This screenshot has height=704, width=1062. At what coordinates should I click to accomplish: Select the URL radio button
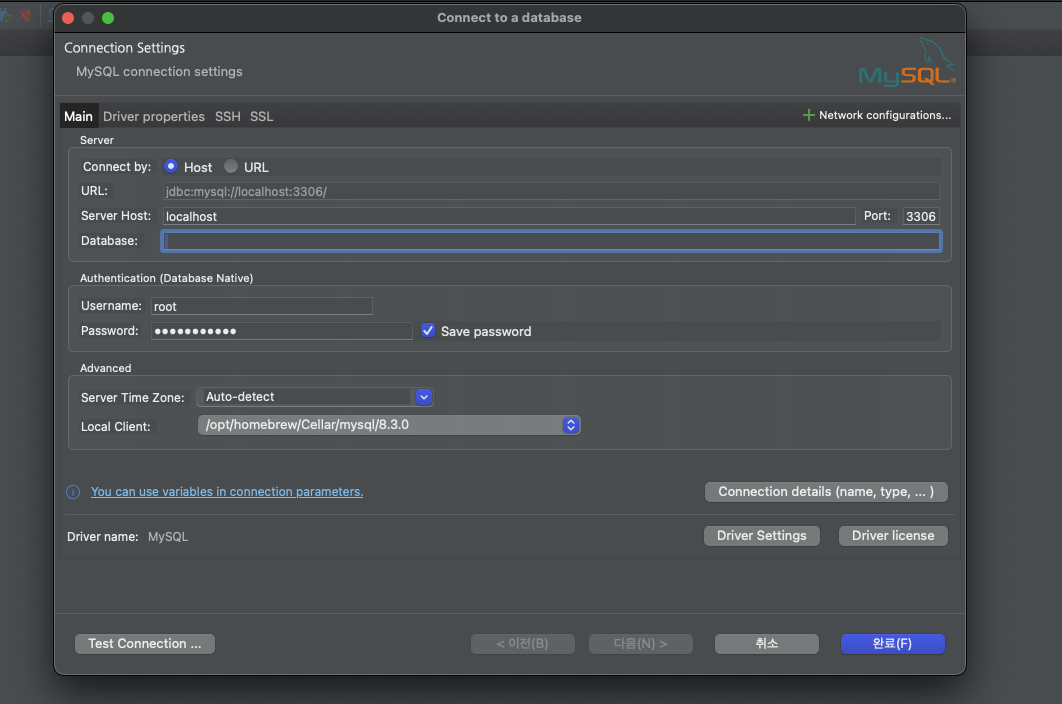point(231,166)
